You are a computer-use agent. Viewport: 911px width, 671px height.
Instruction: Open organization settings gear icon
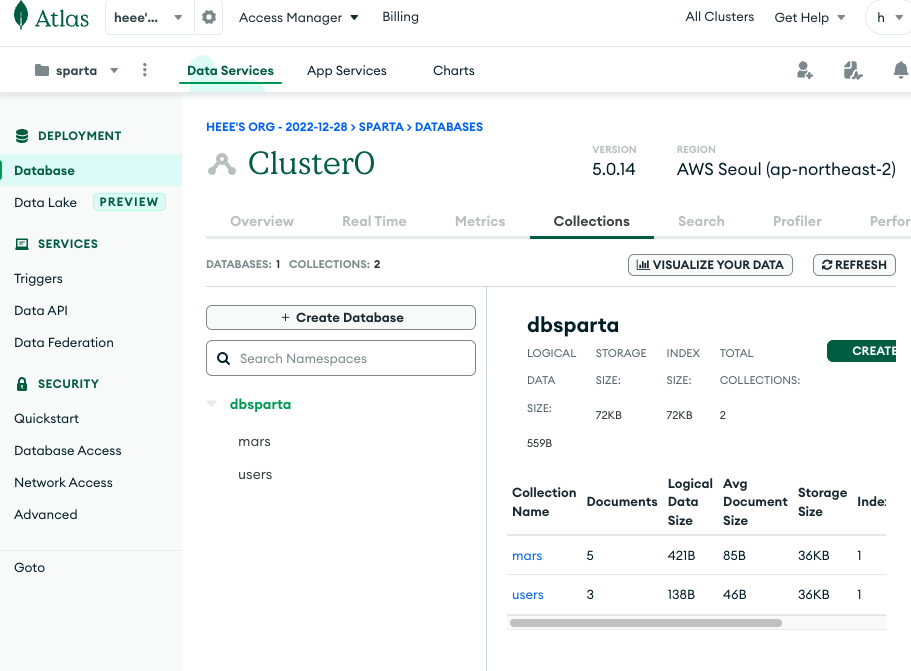[209, 17]
